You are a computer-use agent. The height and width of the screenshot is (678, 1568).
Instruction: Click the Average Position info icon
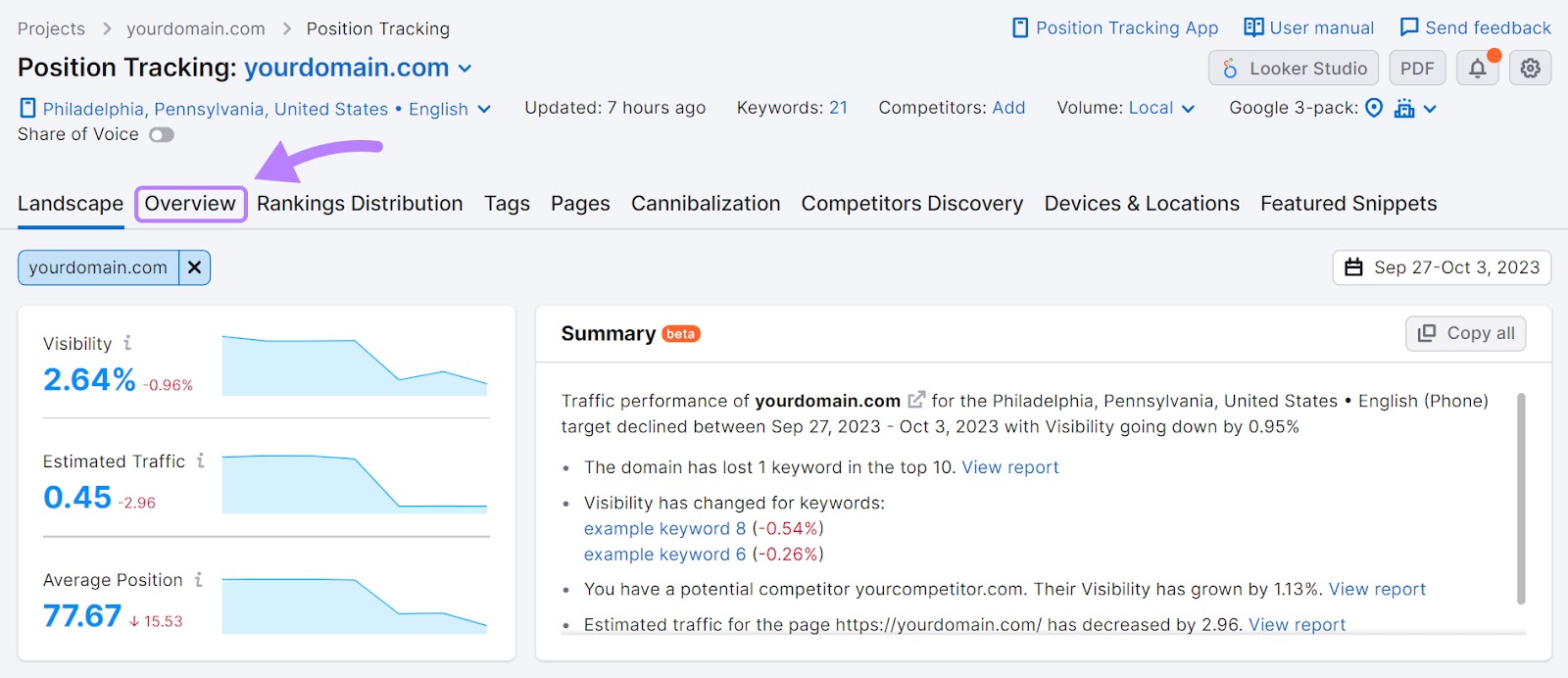(x=197, y=579)
